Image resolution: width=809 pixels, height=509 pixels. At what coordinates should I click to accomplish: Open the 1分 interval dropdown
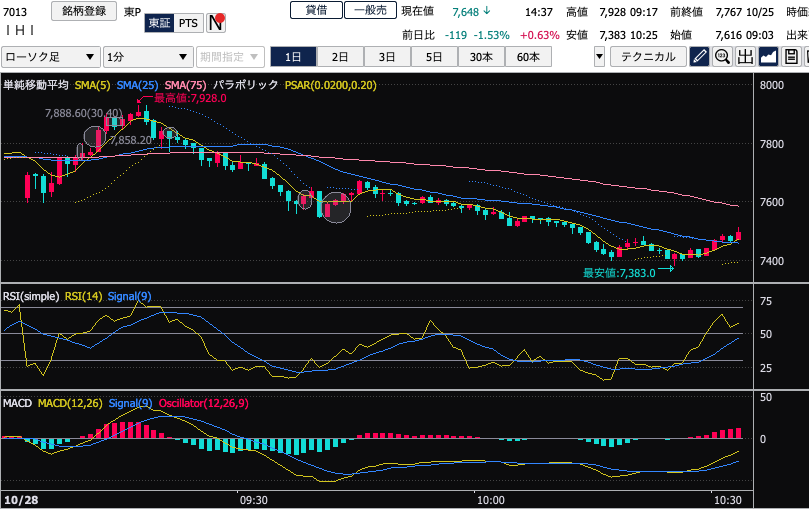click(148, 57)
